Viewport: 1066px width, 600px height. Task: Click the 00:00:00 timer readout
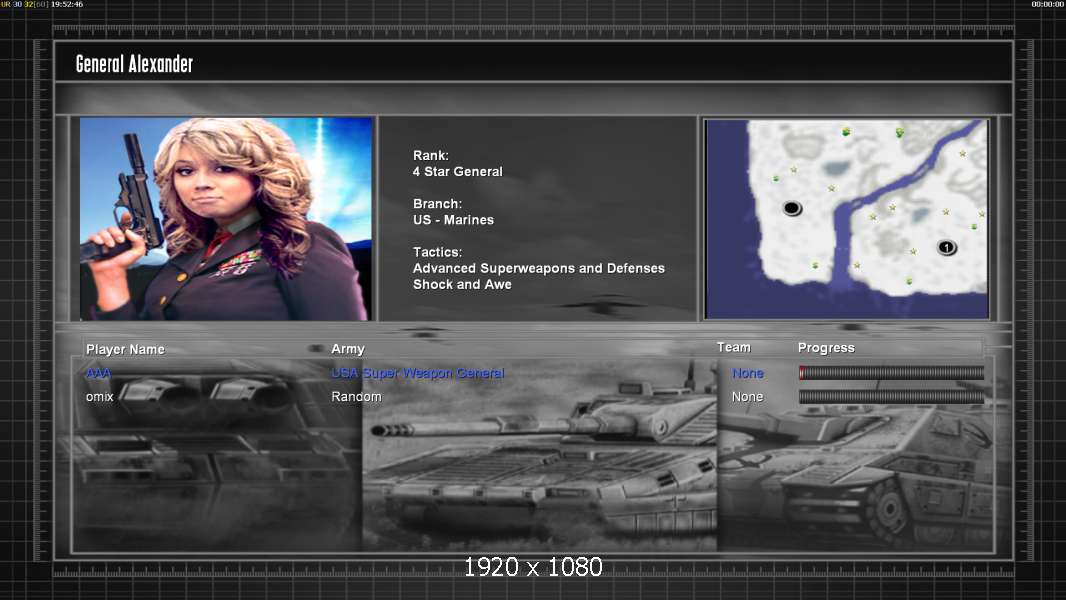click(x=1048, y=4)
